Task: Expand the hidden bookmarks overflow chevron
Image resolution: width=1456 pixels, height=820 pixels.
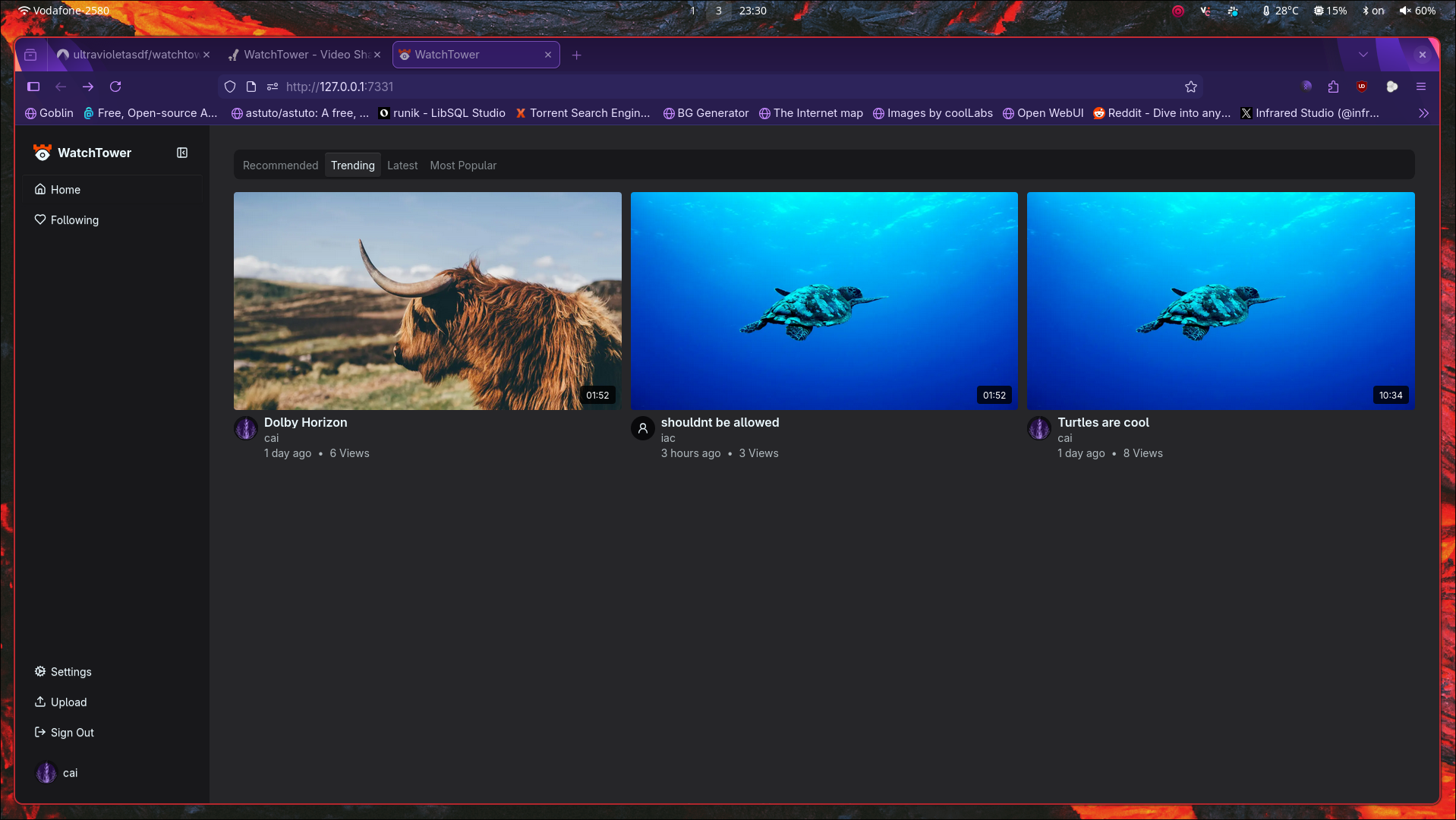Action: (1423, 113)
